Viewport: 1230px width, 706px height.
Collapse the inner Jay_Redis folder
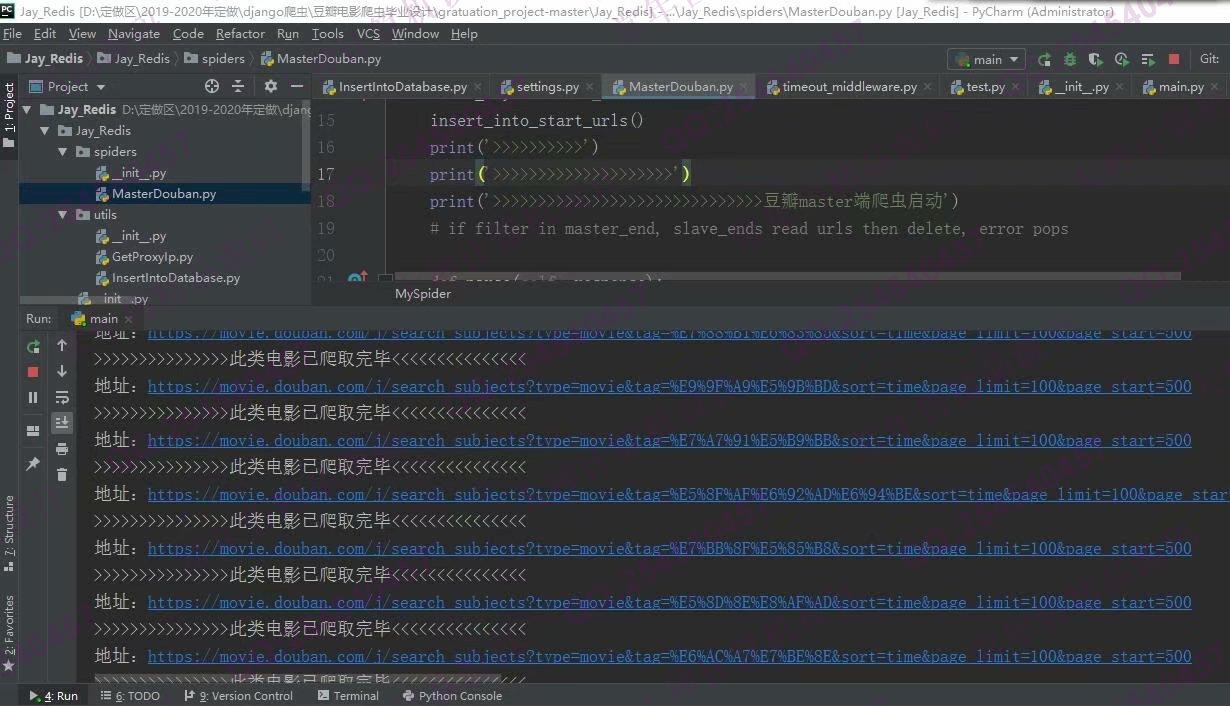pos(44,131)
